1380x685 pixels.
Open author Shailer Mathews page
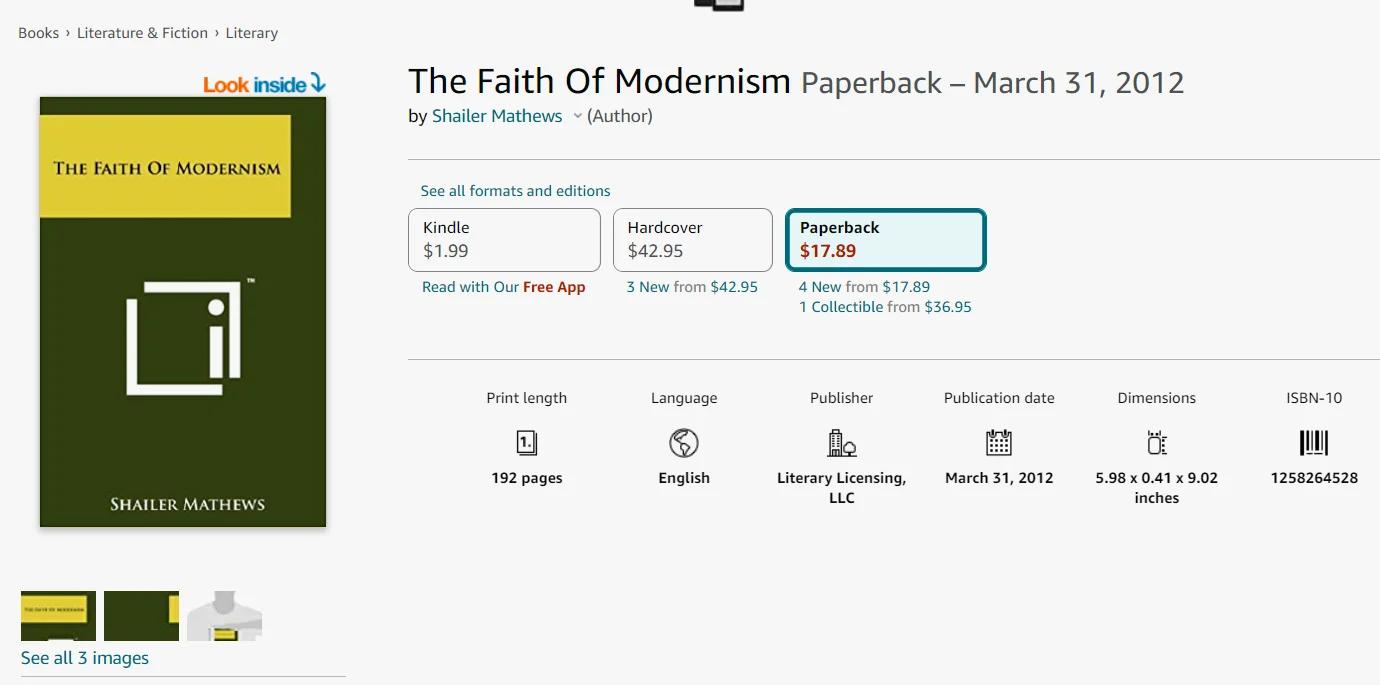(497, 116)
